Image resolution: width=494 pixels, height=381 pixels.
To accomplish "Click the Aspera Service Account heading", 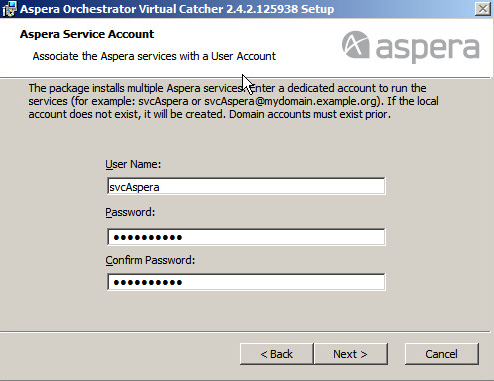I will [87, 34].
